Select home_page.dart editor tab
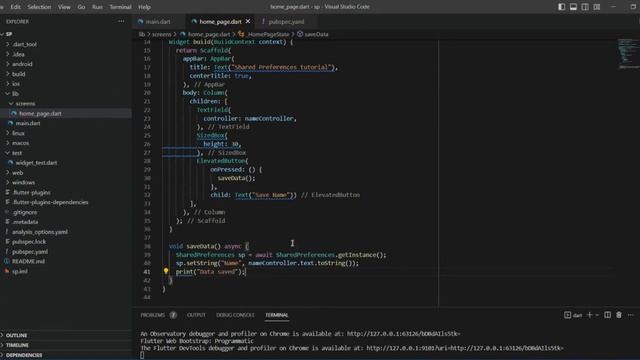This screenshot has width=640, height=360. (220, 22)
